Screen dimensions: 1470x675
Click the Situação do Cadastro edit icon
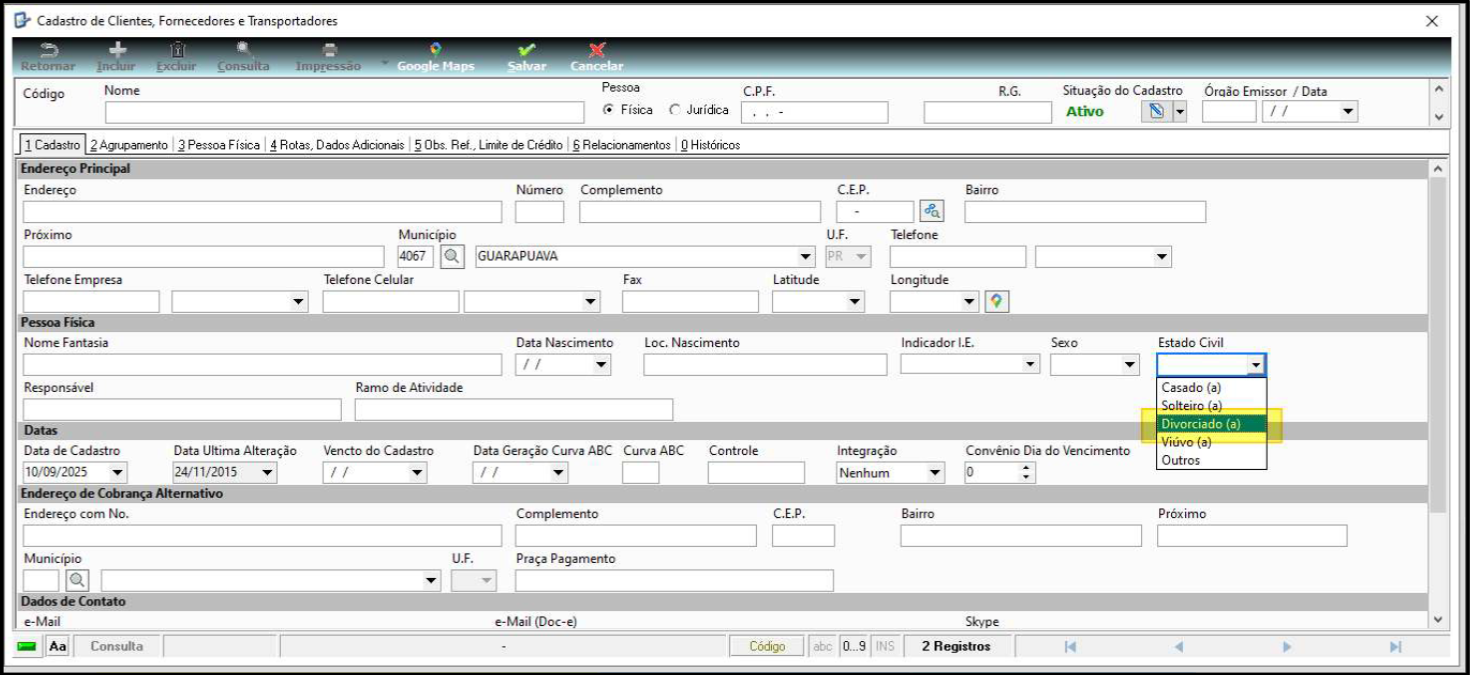click(x=1155, y=111)
